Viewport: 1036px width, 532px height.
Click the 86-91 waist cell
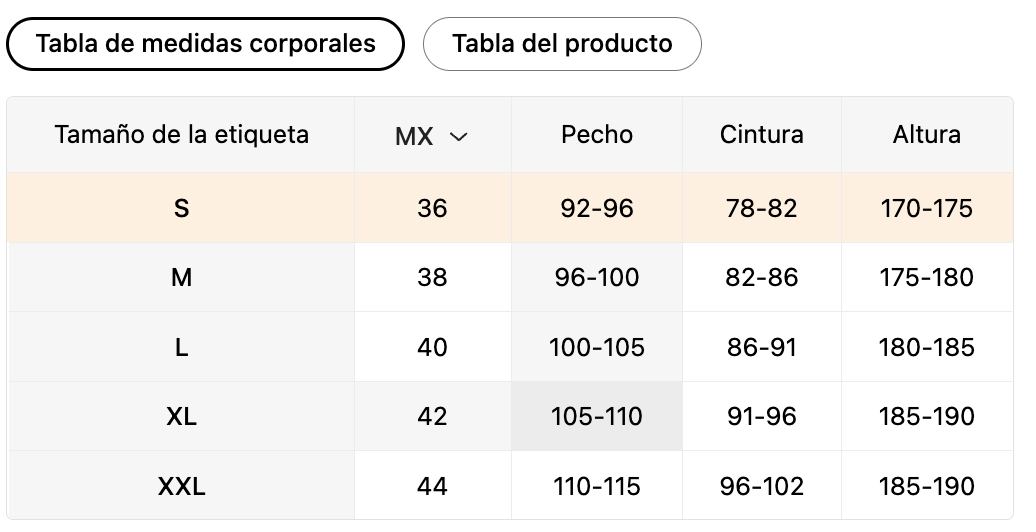click(x=762, y=347)
